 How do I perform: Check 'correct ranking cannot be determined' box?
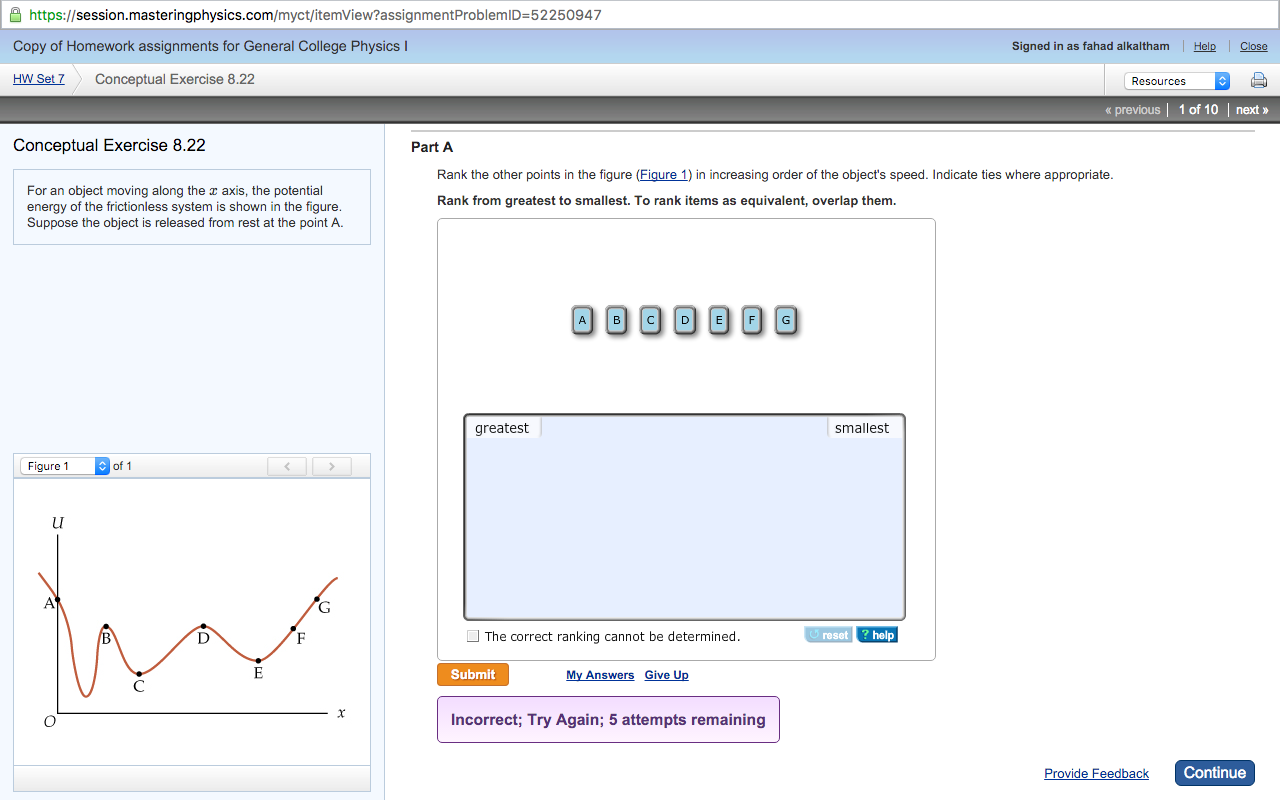coord(473,636)
